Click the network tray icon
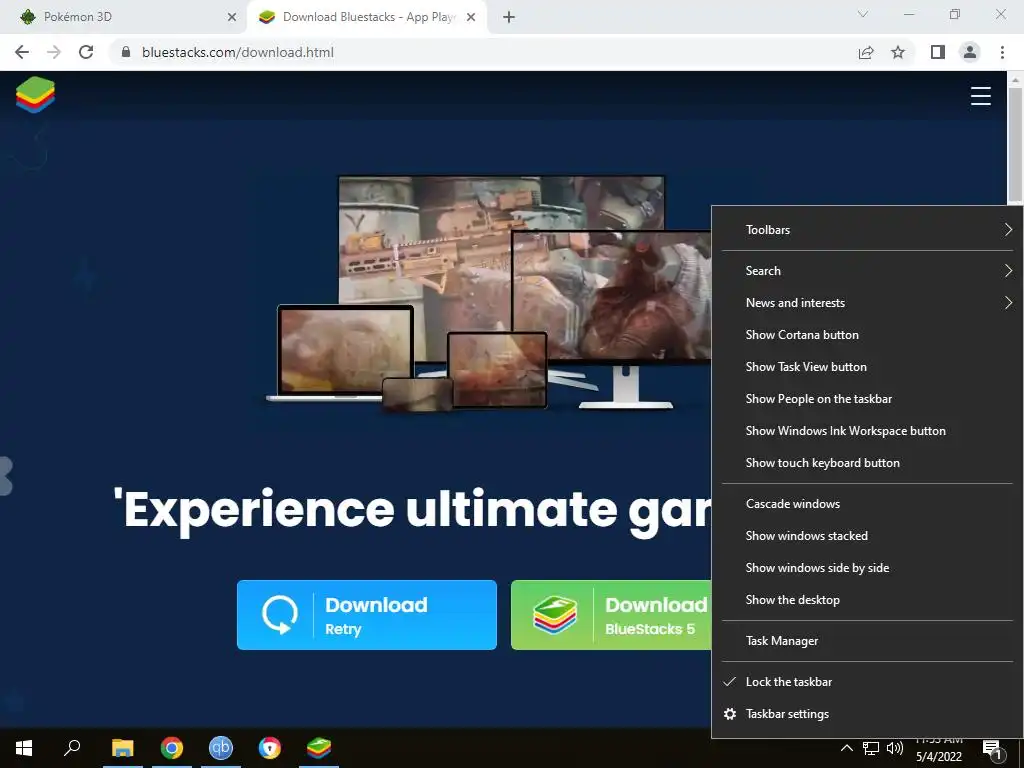The image size is (1024, 768). coord(871,748)
